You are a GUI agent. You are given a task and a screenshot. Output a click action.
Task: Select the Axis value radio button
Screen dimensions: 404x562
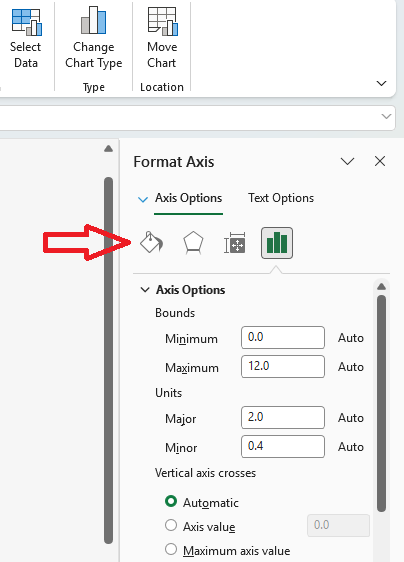pyautogui.click(x=171, y=525)
